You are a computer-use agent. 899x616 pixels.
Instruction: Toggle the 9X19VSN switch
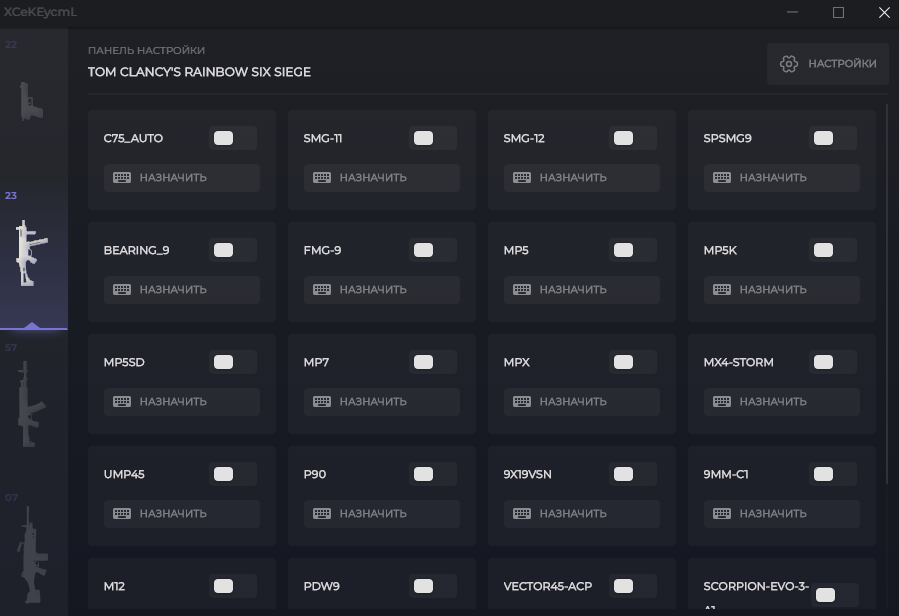(x=633, y=474)
